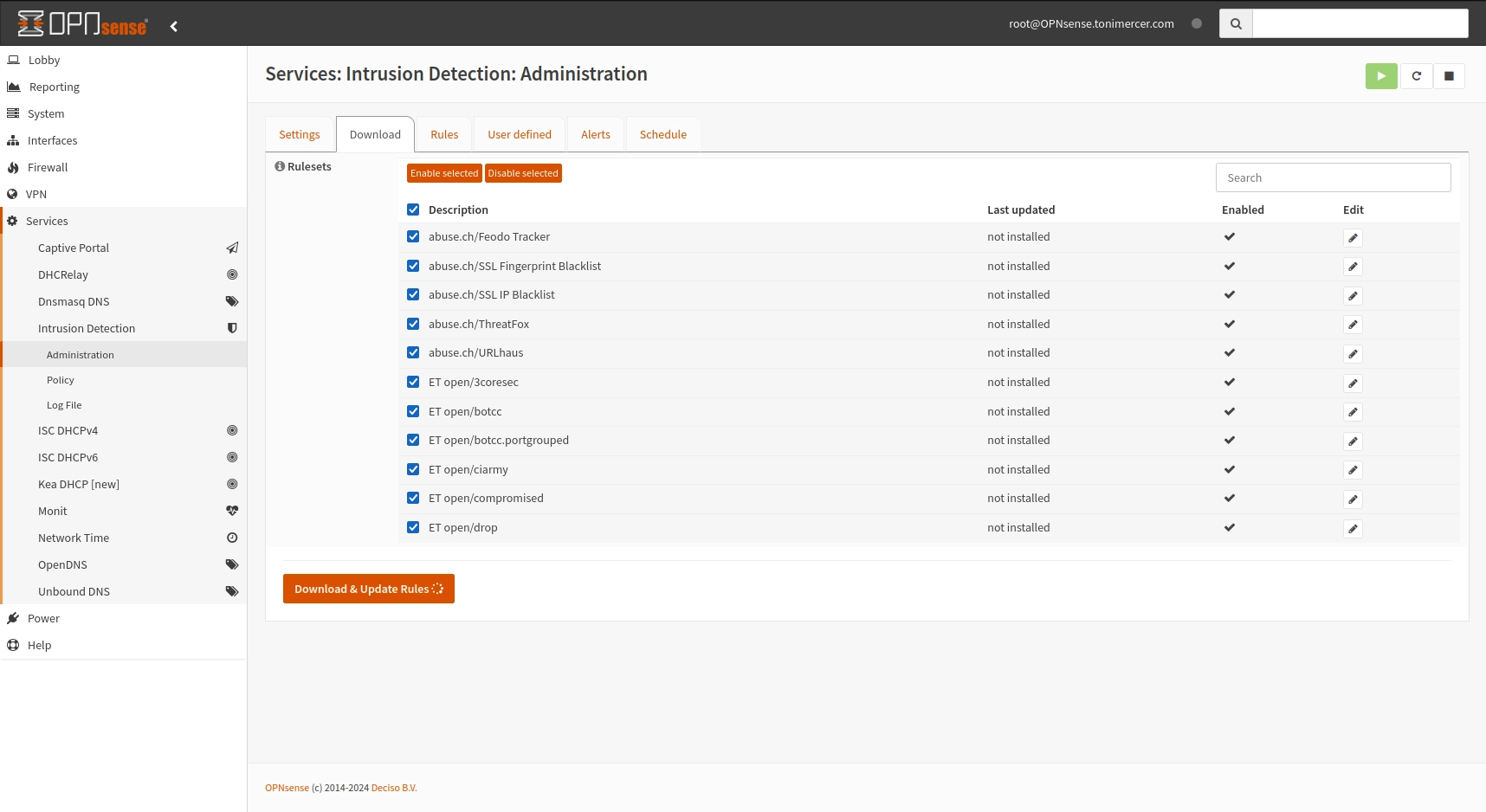Edit the ET open/3coresec ruleset

click(x=1353, y=383)
